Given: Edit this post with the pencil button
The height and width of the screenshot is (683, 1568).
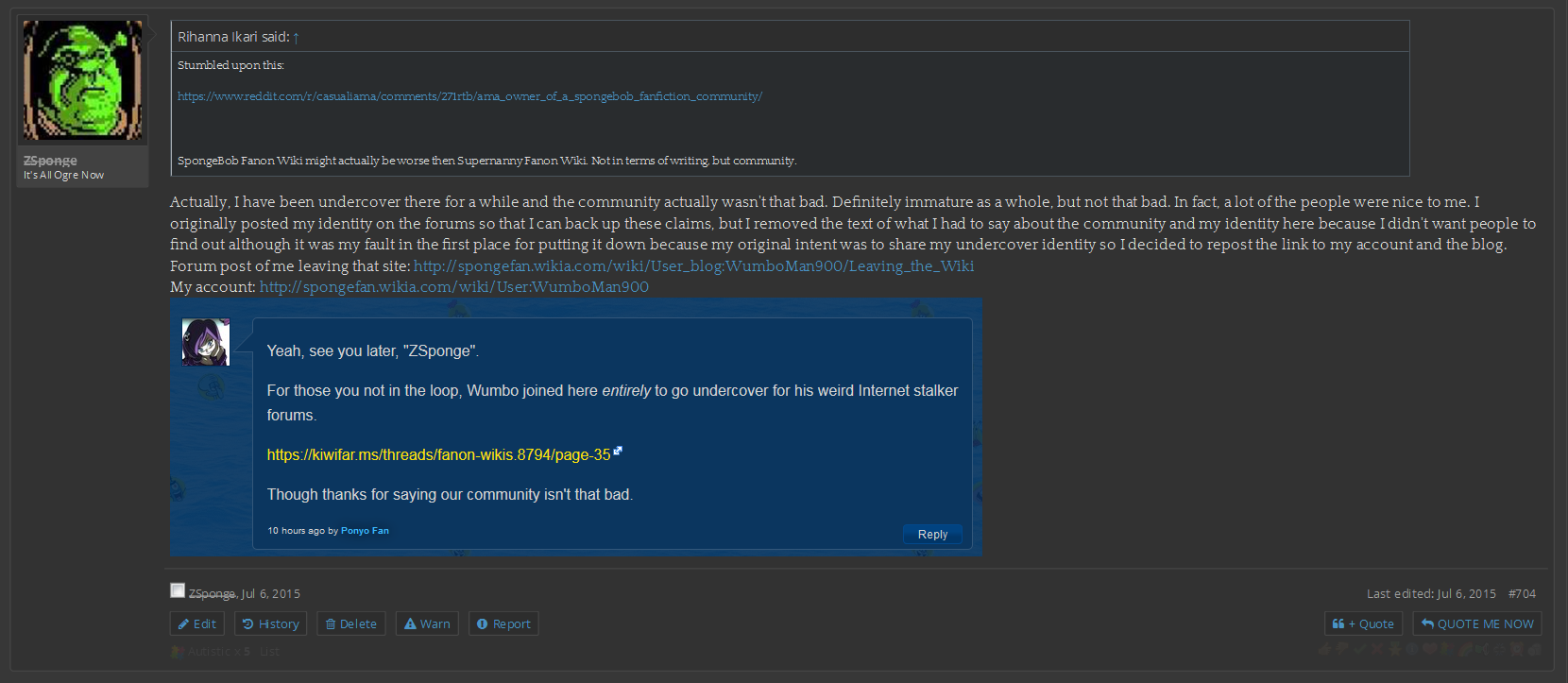Looking at the screenshot, I should click(196, 623).
